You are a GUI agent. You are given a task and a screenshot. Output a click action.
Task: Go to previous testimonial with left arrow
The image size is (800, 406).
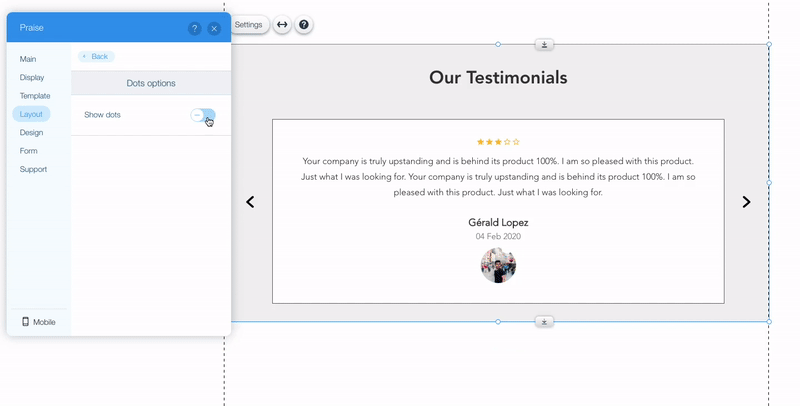[250, 202]
